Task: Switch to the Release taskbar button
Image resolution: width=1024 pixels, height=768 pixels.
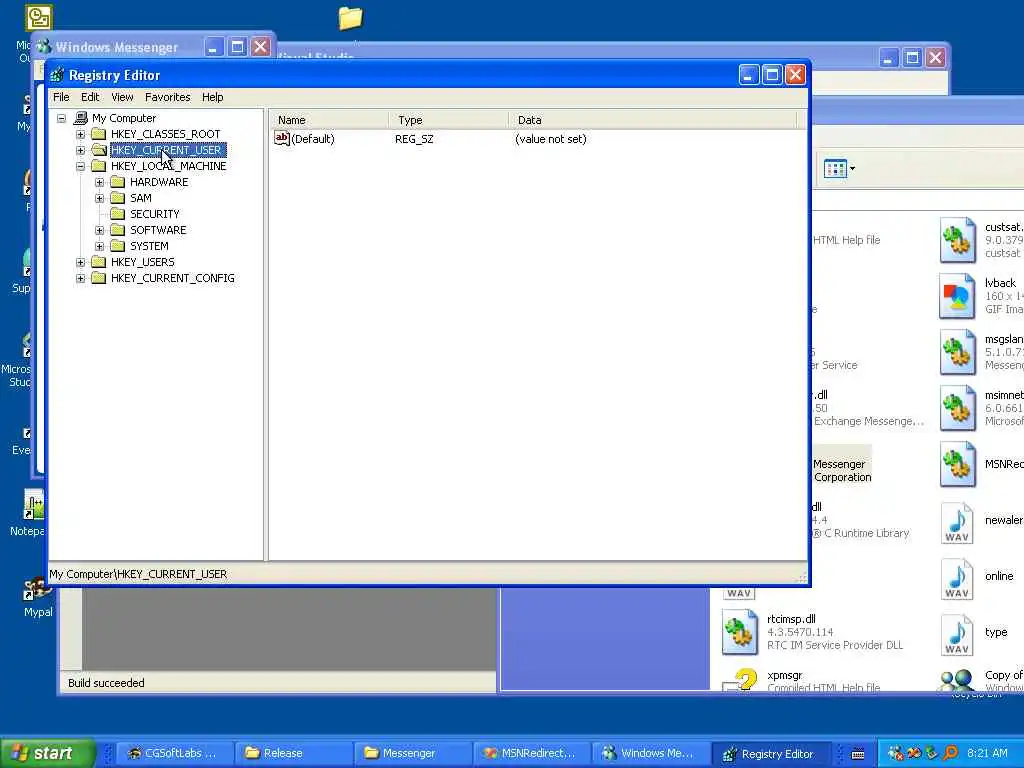Action: tap(293, 753)
